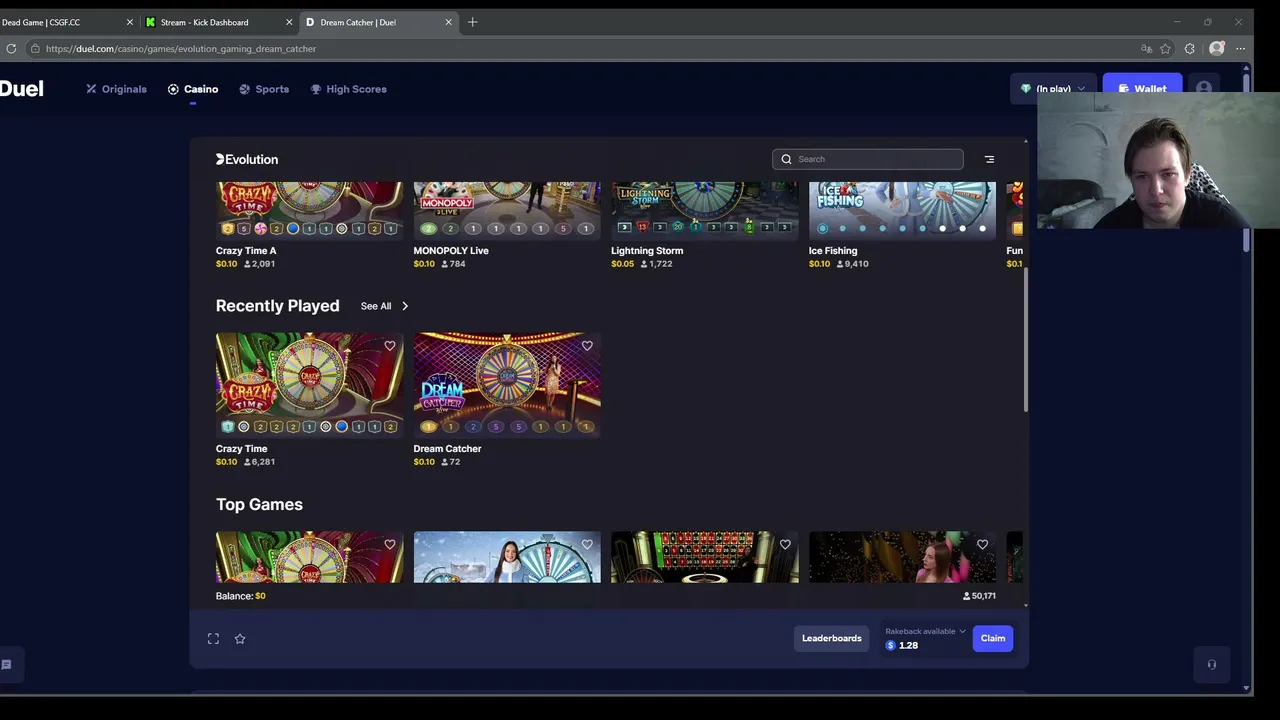Close the Stream - Kick Dashboard tab
The height and width of the screenshot is (720, 1280).
pos(289,22)
